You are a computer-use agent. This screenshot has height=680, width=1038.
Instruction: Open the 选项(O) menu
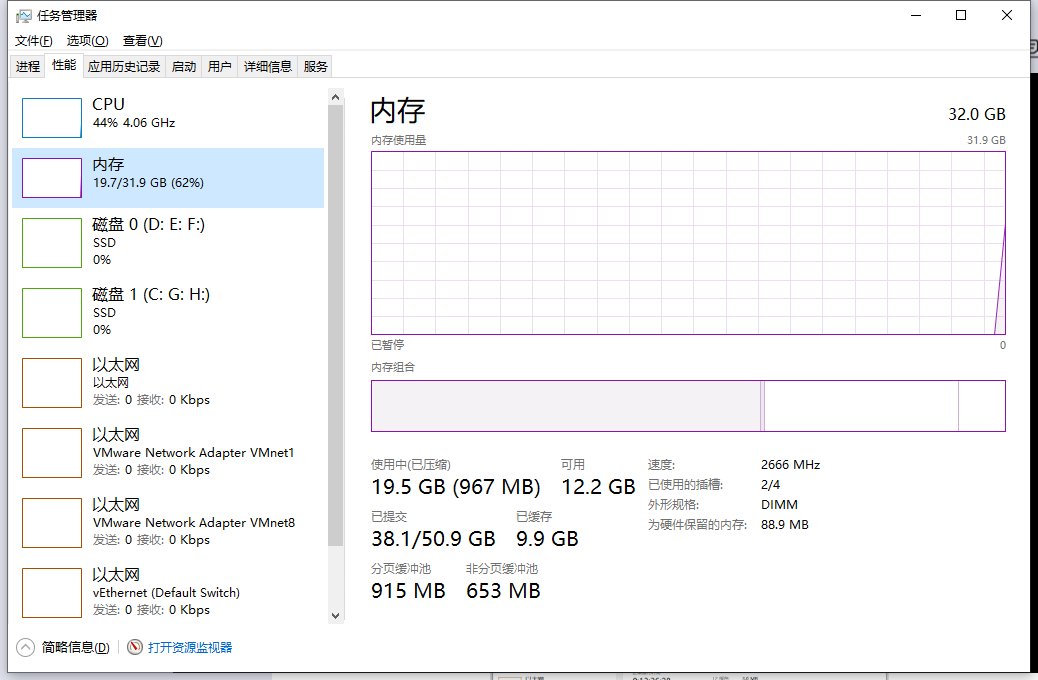(x=87, y=41)
